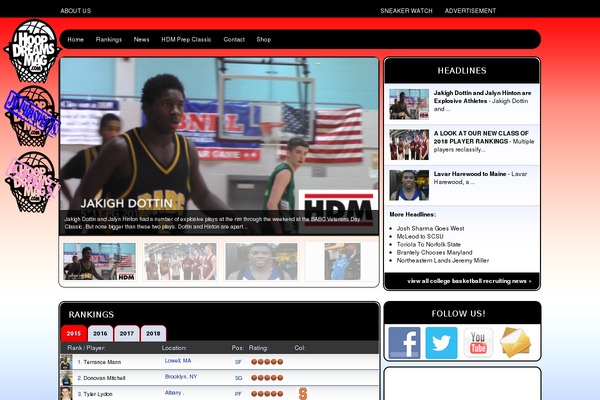Click the Jakigh Dottin slider title

[x=127, y=203]
